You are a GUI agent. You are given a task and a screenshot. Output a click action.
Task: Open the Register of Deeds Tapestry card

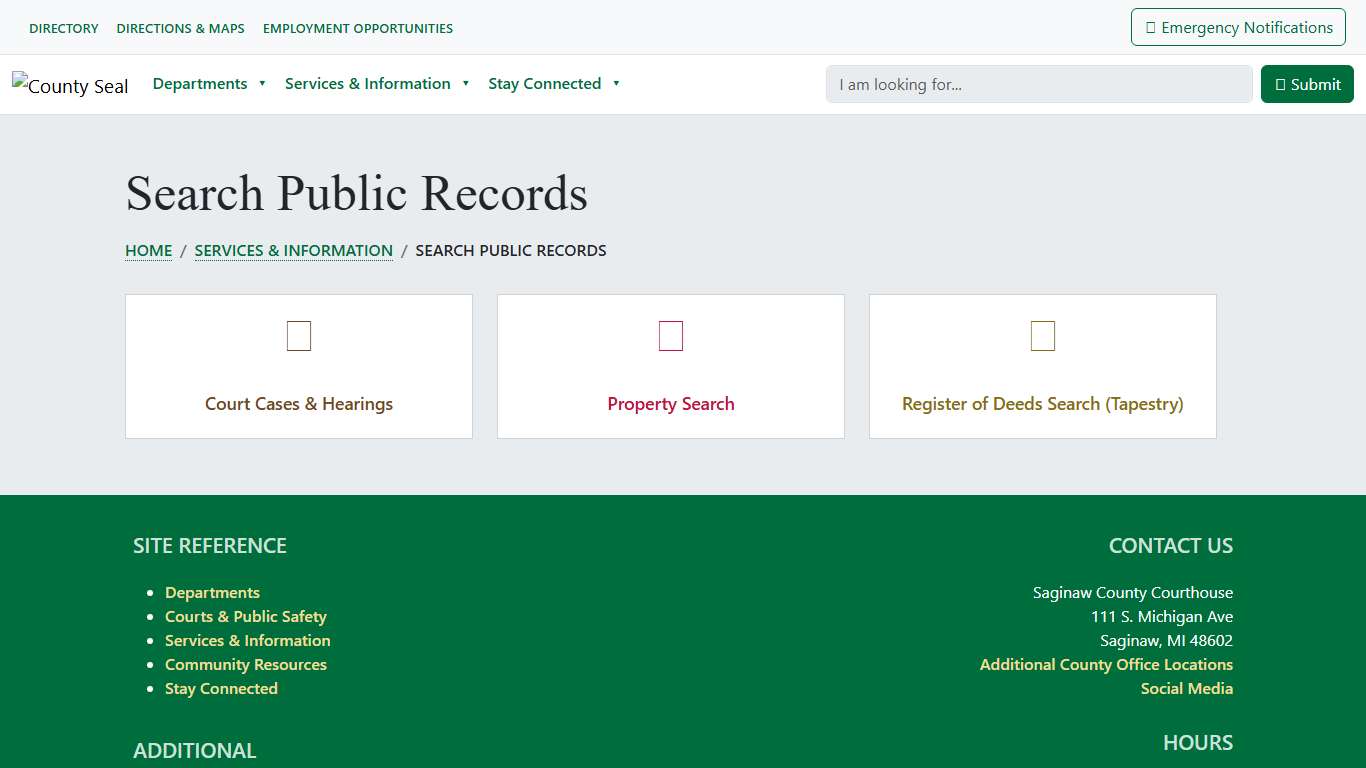[1043, 403]
